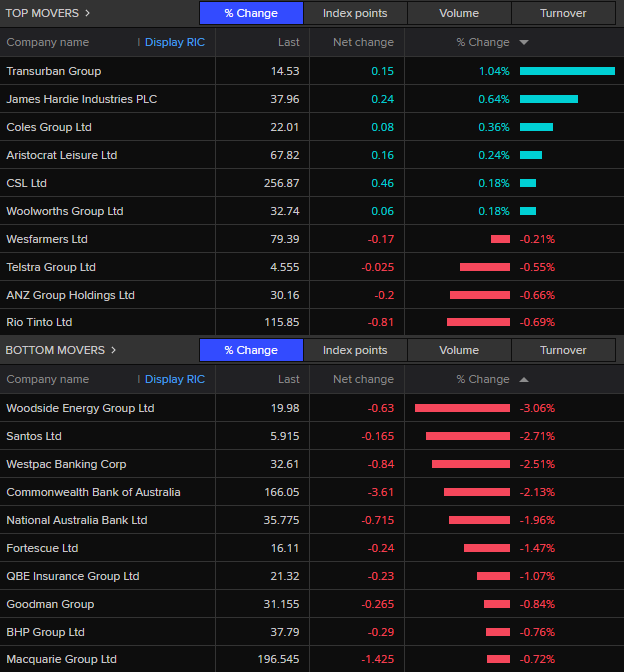The width and height of the screenshot is (624, 672).
Task: Click -1.47% value for Fortescue
Action: point(537,548)
